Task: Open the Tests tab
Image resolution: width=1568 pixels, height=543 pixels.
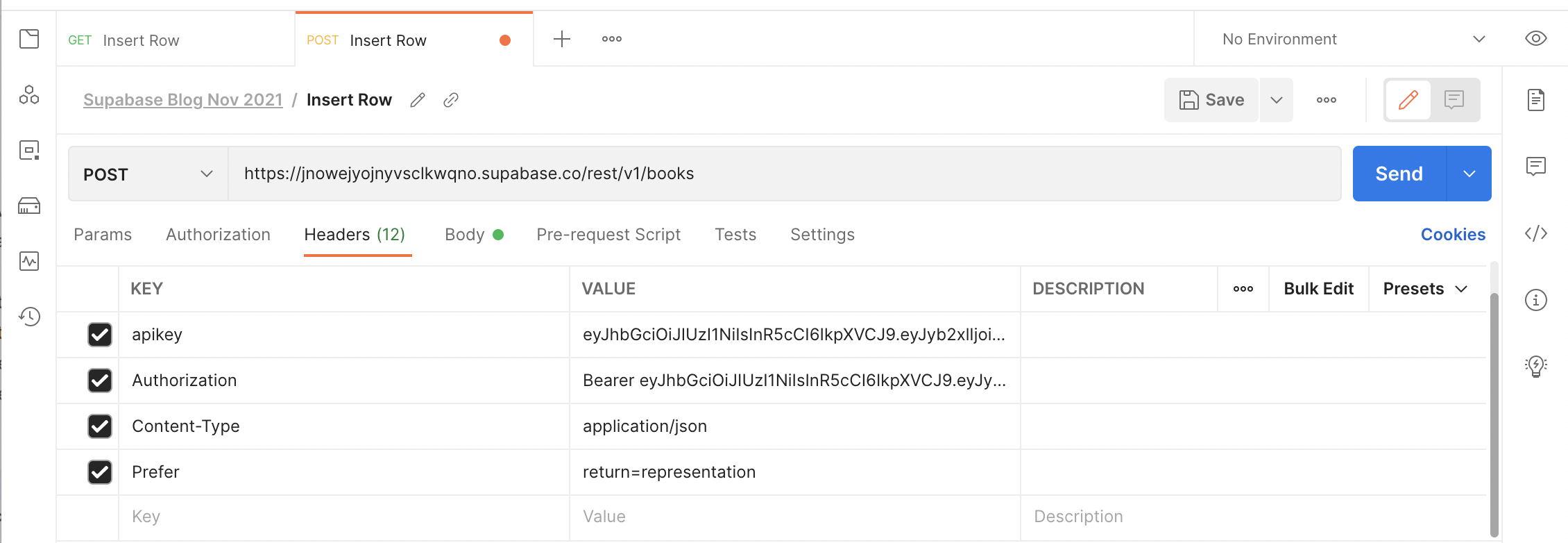Action: pos(735,235)
